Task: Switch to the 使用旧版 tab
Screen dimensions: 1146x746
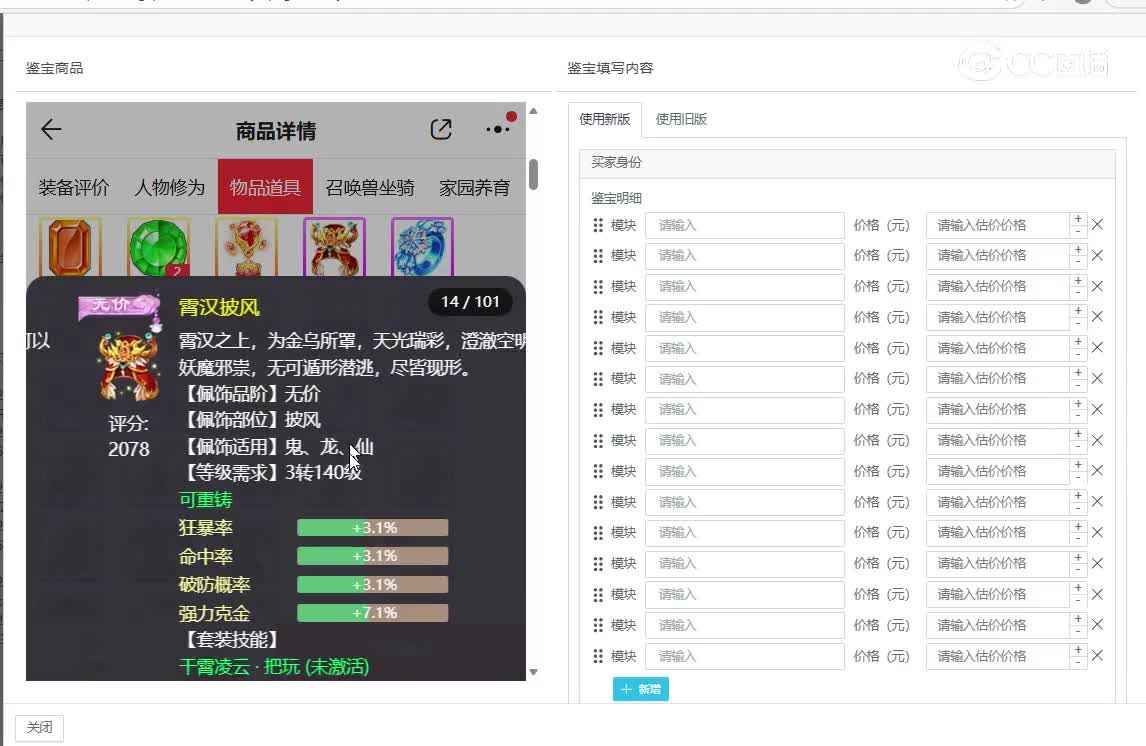Action: [x=679, y=119]
